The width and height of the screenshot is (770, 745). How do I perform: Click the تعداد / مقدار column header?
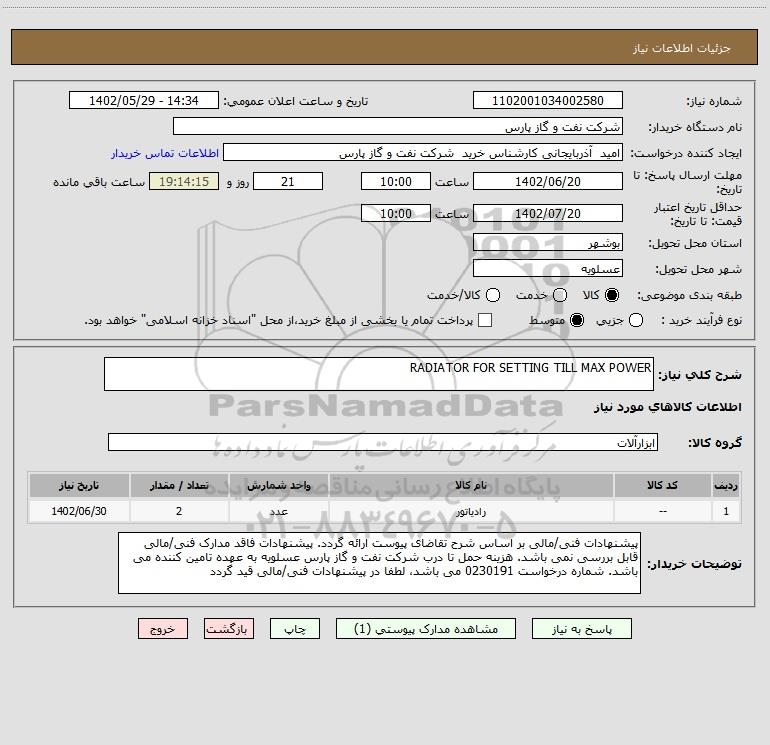click(179, 485)
